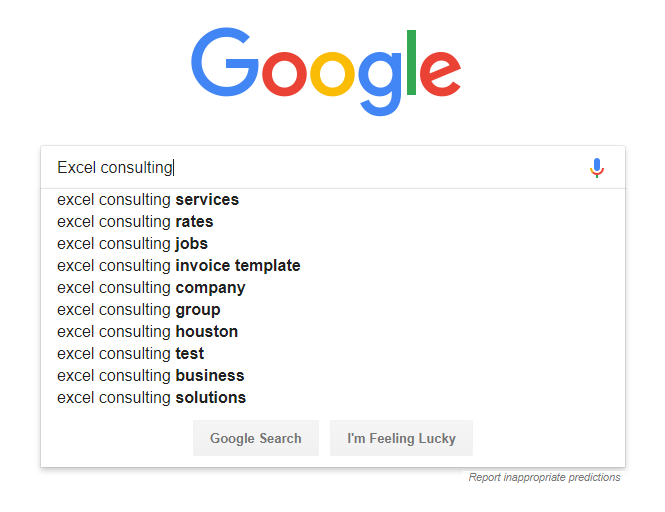The width and height of the screenshot is (665, 512).
Task: Select 'excel consulting solutions' suggestion
Action: coord(333,398)
